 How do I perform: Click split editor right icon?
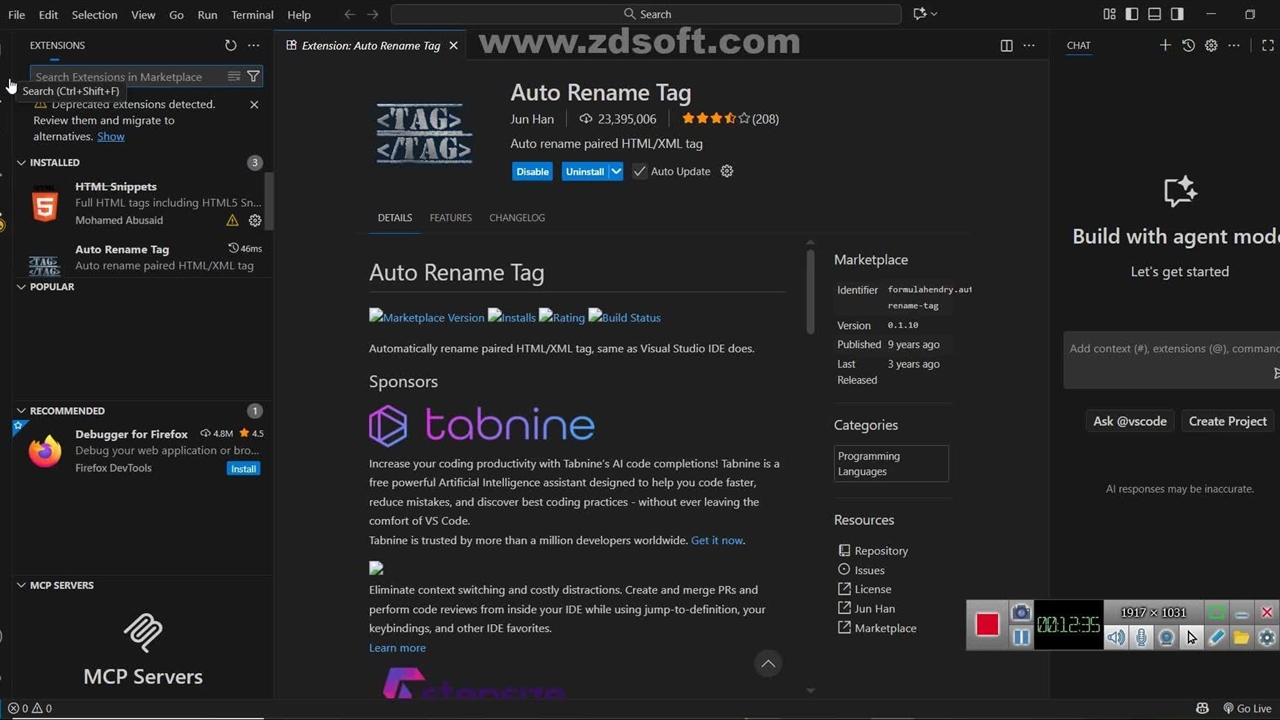pos(1007,45)
